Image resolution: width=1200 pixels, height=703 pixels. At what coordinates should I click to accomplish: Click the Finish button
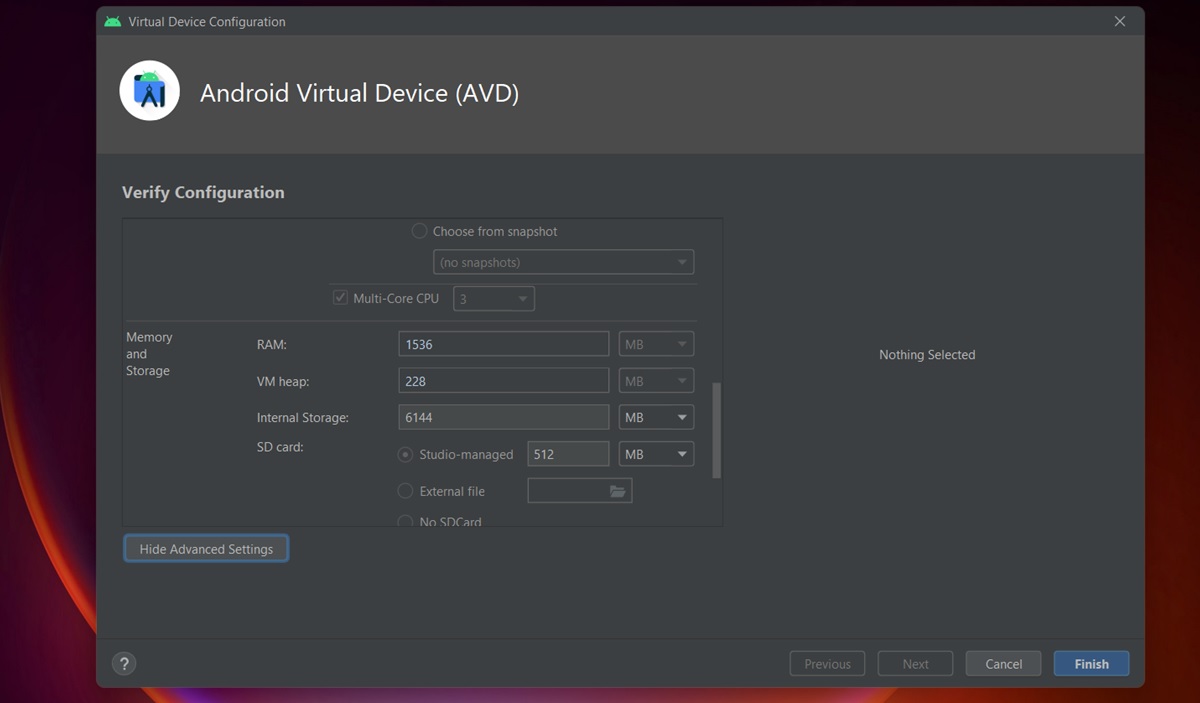click(x=1091, y=664)
